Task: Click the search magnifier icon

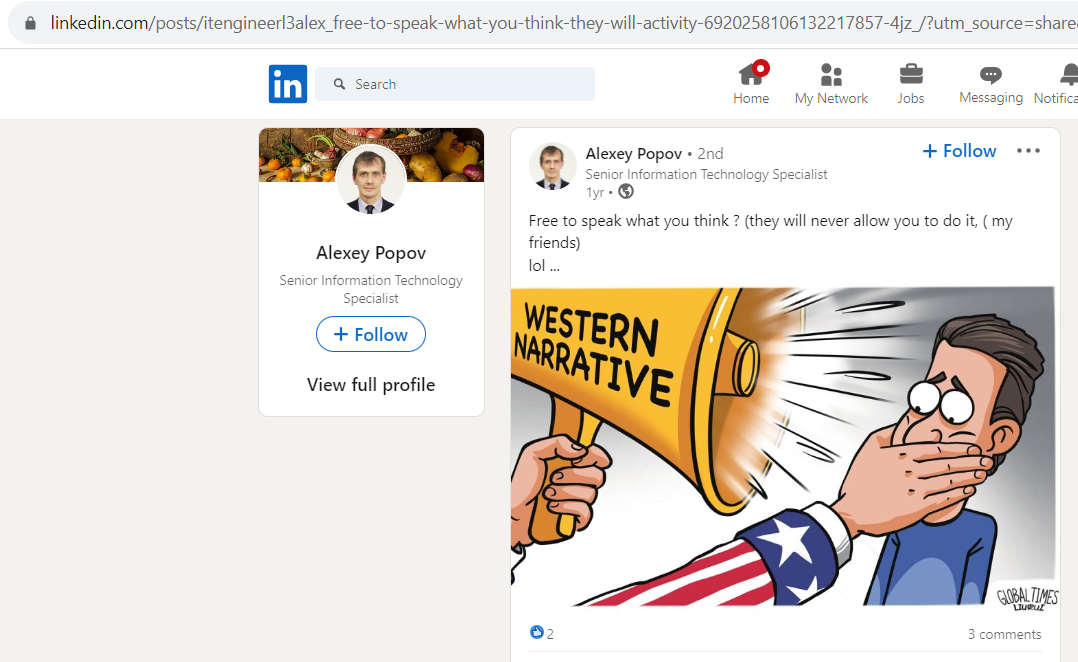Action: pos(339,84)
